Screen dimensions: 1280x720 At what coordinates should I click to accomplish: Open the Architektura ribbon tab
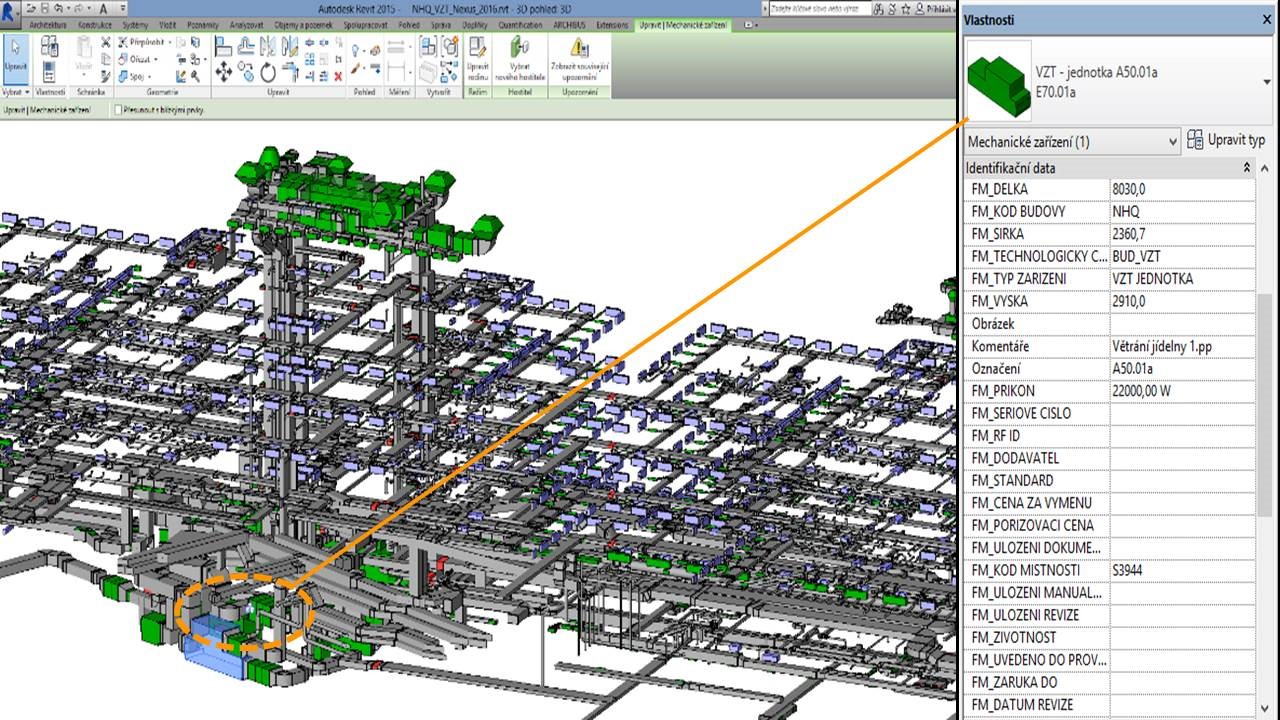(x=48, y=25)
